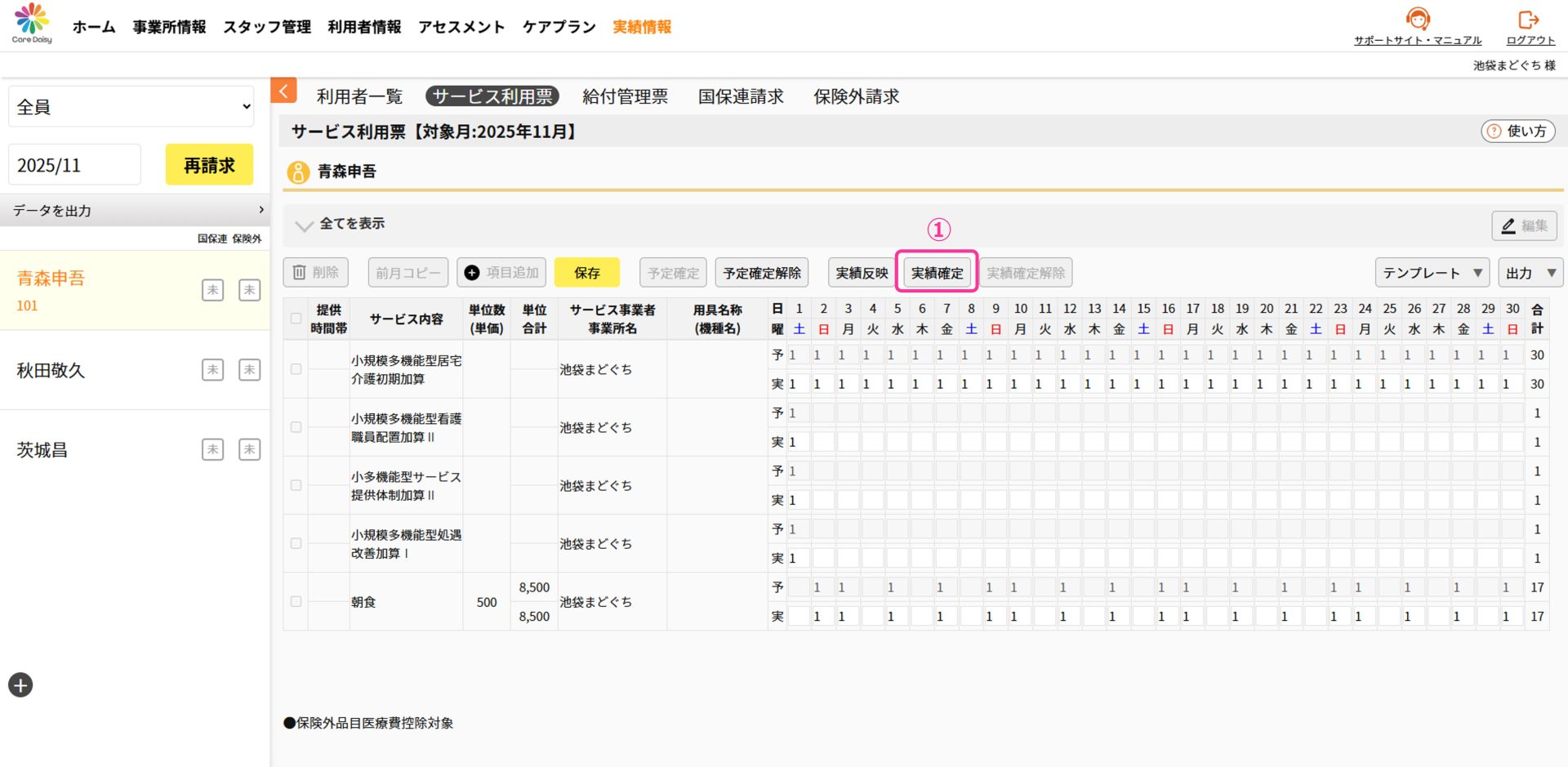Click the 実績確定 button

[937, 273]
